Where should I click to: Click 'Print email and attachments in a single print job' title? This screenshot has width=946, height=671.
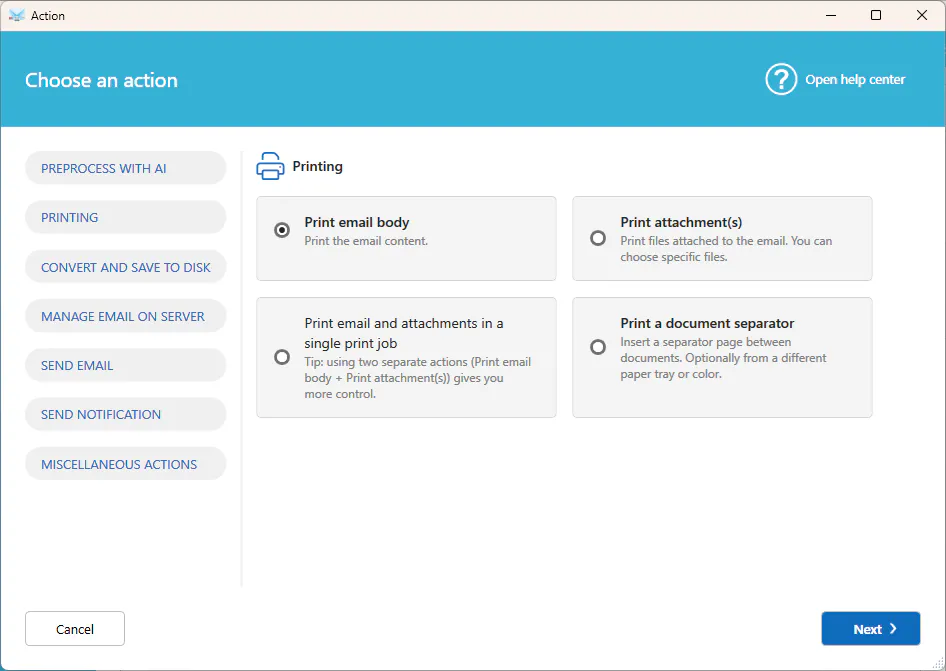404,333
